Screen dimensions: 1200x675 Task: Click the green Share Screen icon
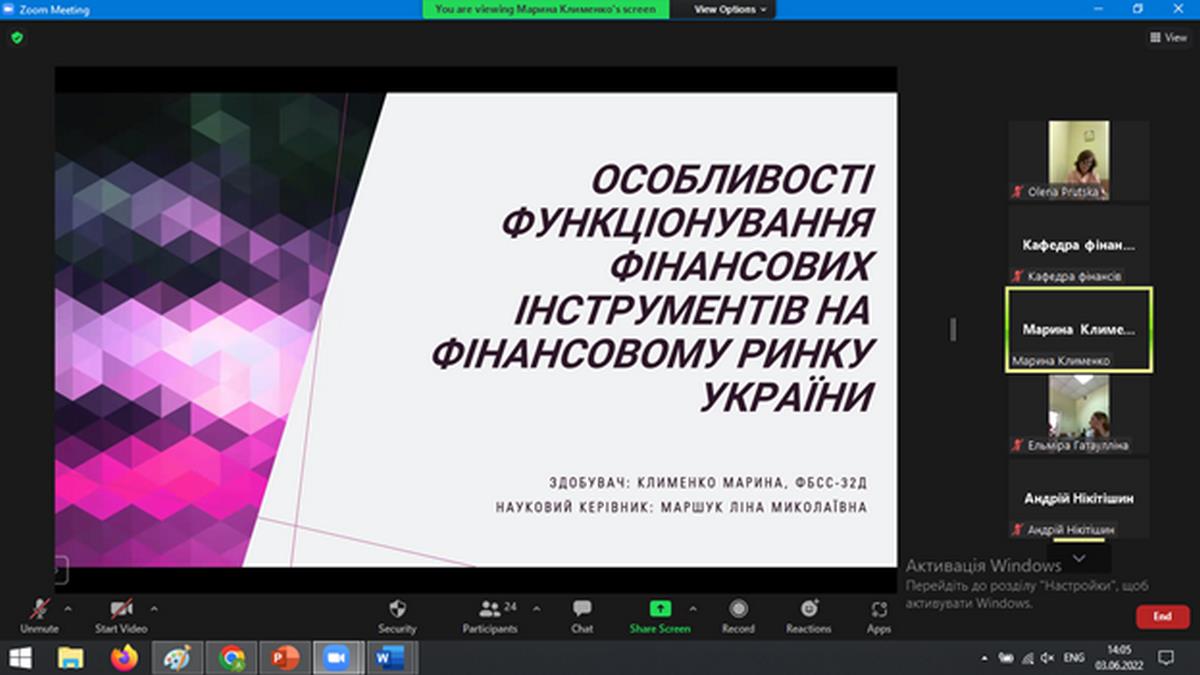(x=660, y=609)
